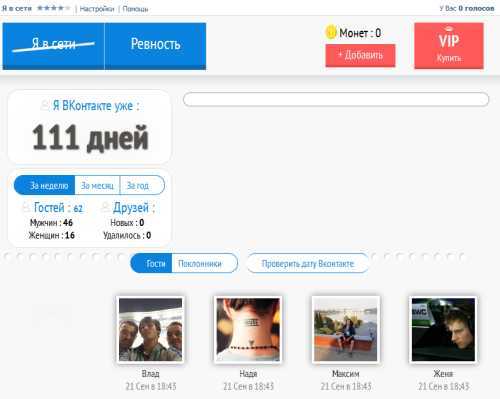Open the Ревность section
Viewport: 500px width, 399px height.
tap(155, 46)
